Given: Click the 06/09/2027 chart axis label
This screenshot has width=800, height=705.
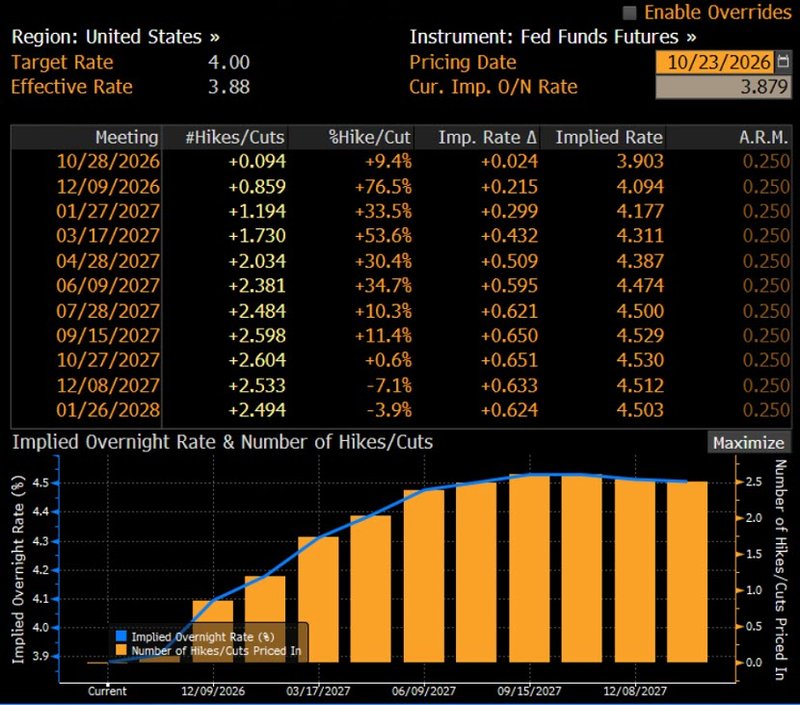Looking at the screenshot, I should coord(424,691).
